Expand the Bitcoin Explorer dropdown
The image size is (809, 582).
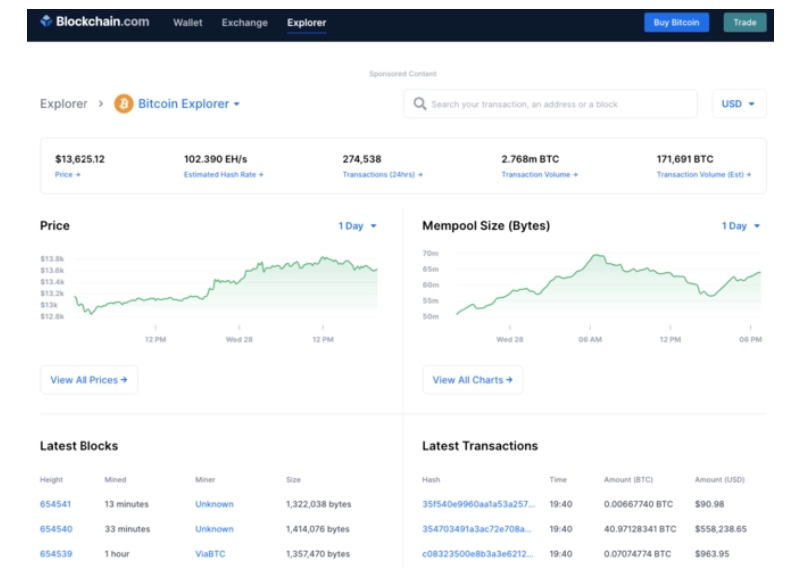click(188, 104)
